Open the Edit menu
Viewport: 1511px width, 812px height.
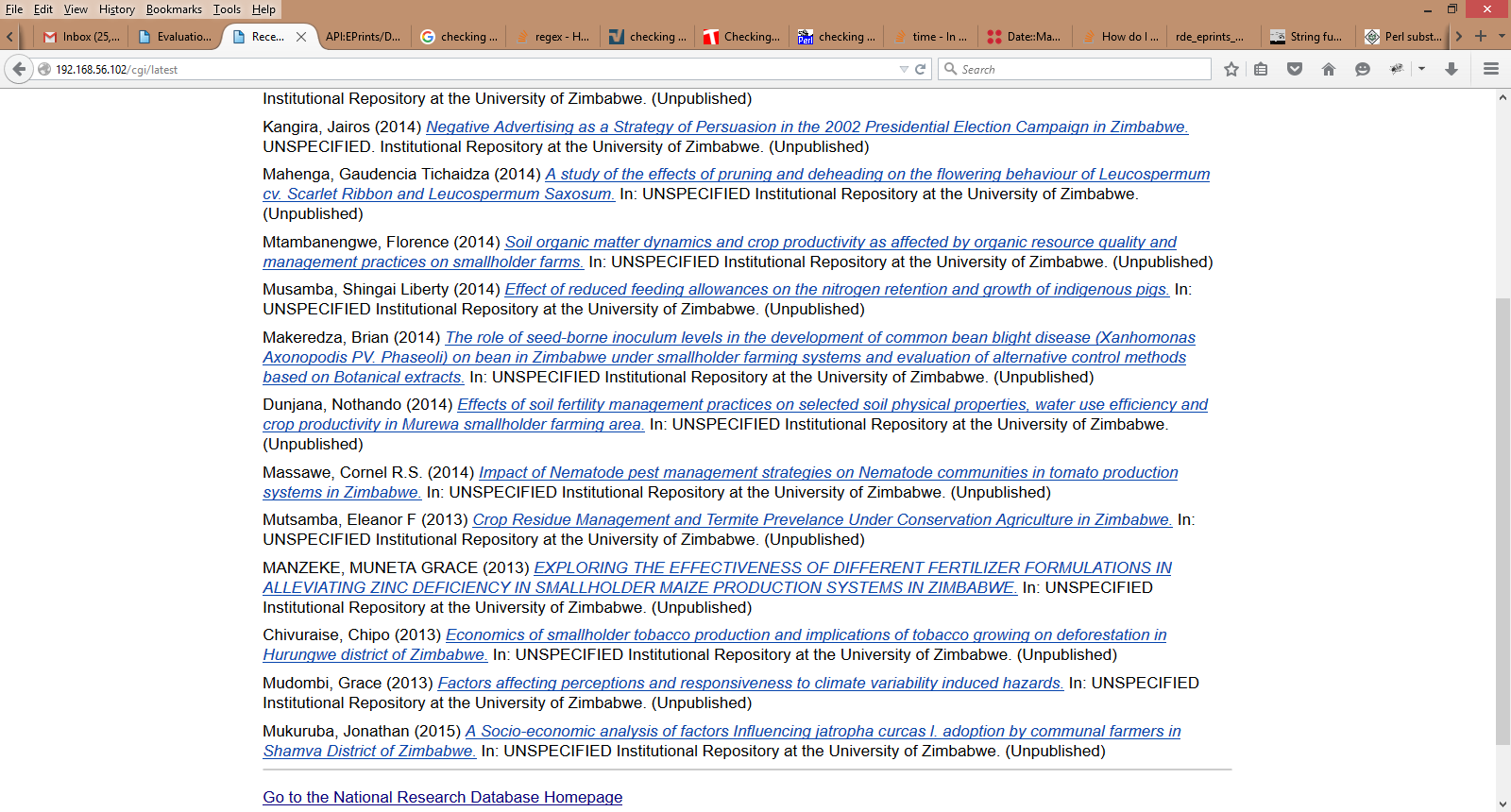pos(43,9)
